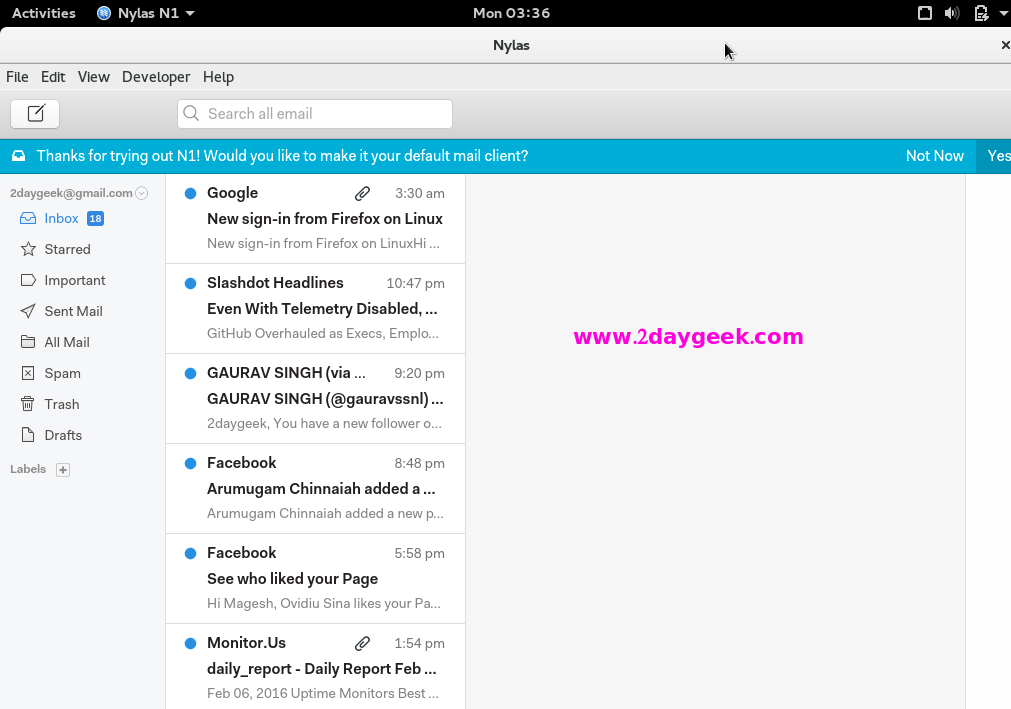The image size is (1011, 709).
Task: Click the Drafts page icon
Action: (x=28, y=435)
